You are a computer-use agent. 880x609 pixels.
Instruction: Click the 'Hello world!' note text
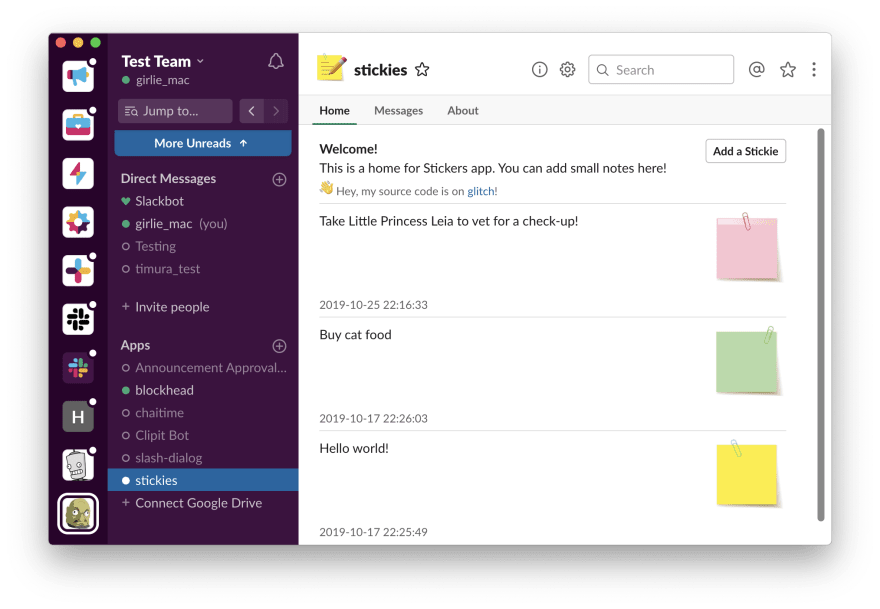[x=354, y=448]
